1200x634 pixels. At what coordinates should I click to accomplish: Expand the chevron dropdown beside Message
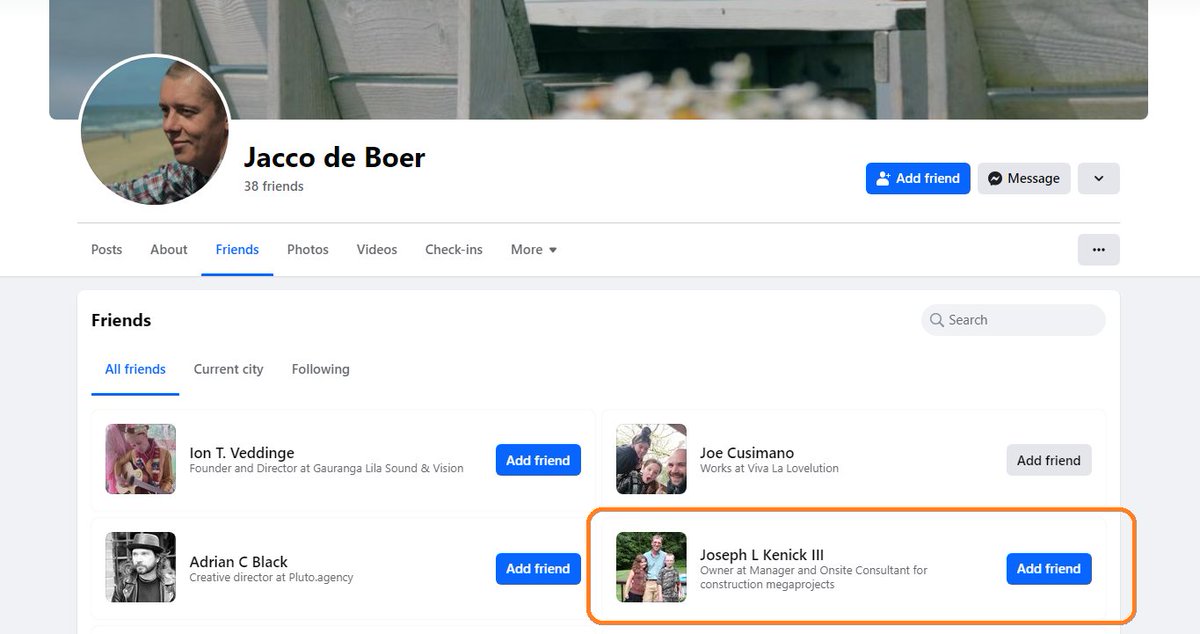pyautogui.click(x=1099, y=178)
